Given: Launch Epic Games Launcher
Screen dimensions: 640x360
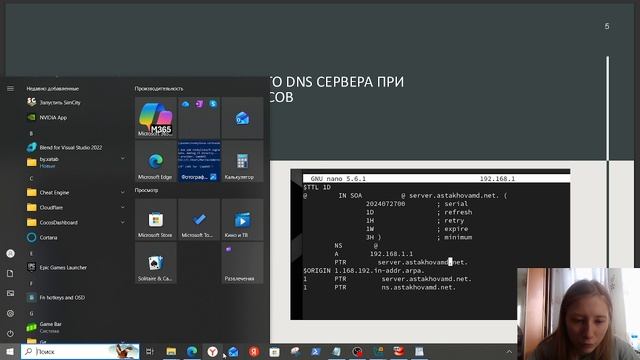Looking at the screenshot, I should pyautogui.click(x=63, y=267).
